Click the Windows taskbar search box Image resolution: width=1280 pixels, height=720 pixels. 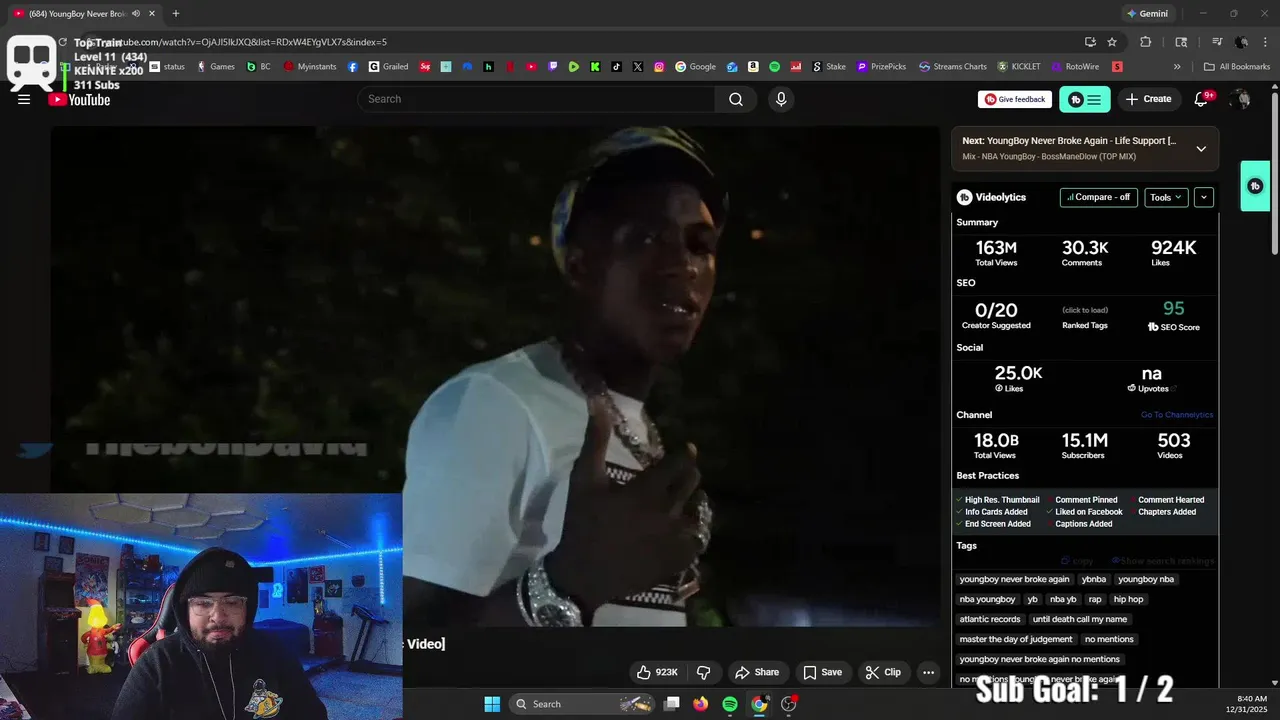[x=583, y=704]
